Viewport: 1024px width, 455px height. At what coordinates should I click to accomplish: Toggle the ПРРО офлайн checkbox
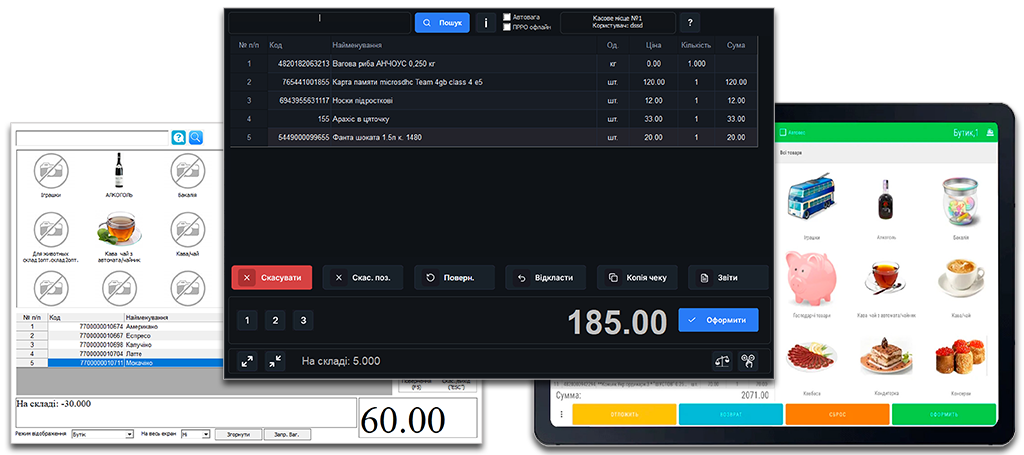508,27
